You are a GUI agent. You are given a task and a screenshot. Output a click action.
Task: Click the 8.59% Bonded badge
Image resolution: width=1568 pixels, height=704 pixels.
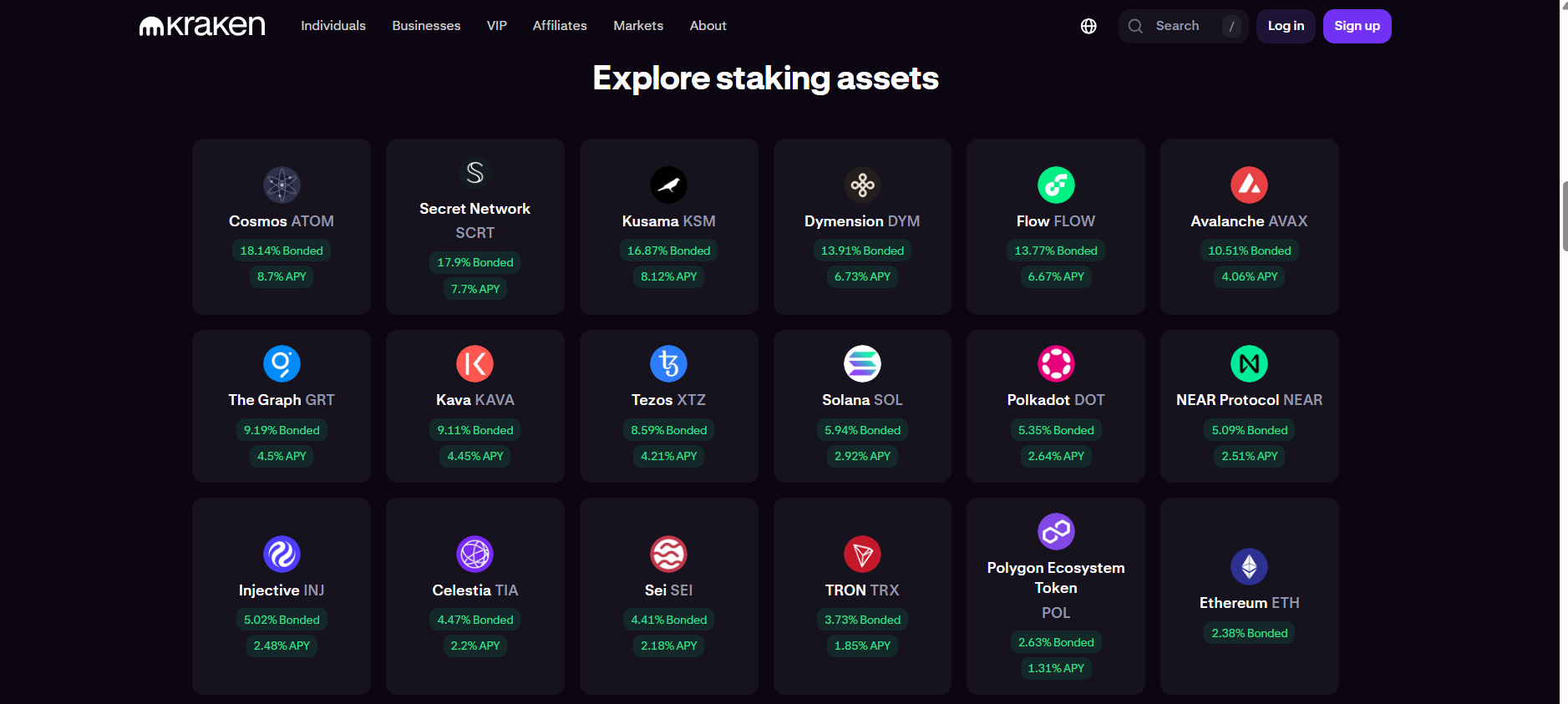669,430
